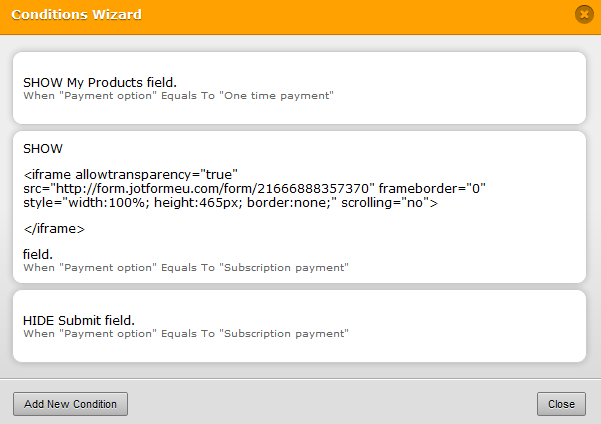Click the closing </iframe> tag text

pos(54,229)
